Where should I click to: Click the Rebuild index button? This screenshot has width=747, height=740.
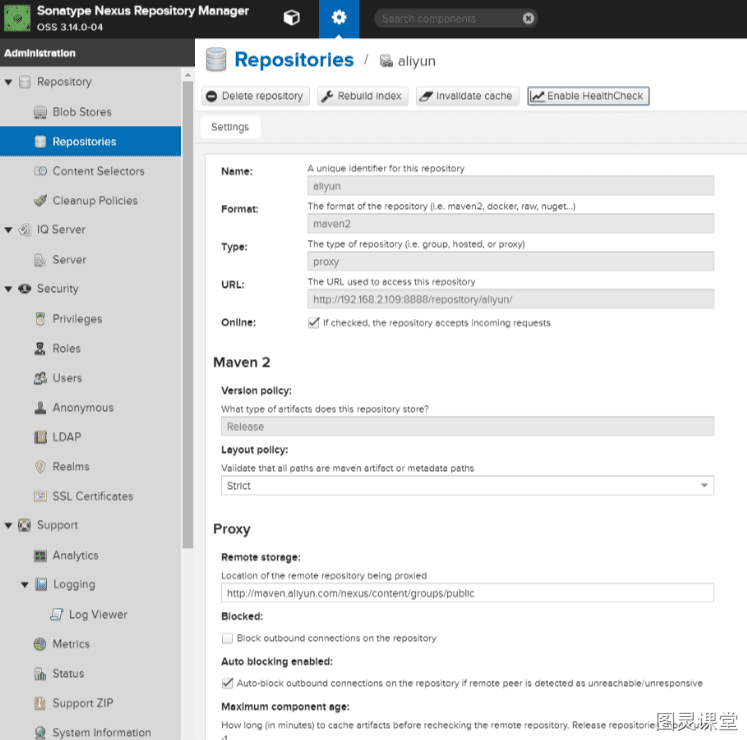click(363, 96)
